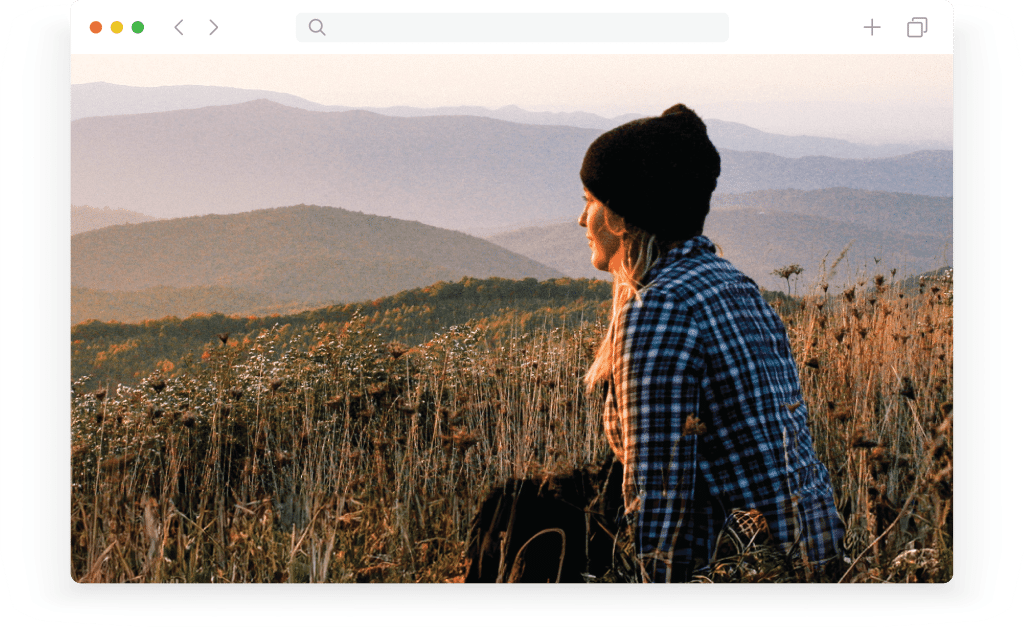
Task: Focus the empty search address bar
Action: coord(512,27)
